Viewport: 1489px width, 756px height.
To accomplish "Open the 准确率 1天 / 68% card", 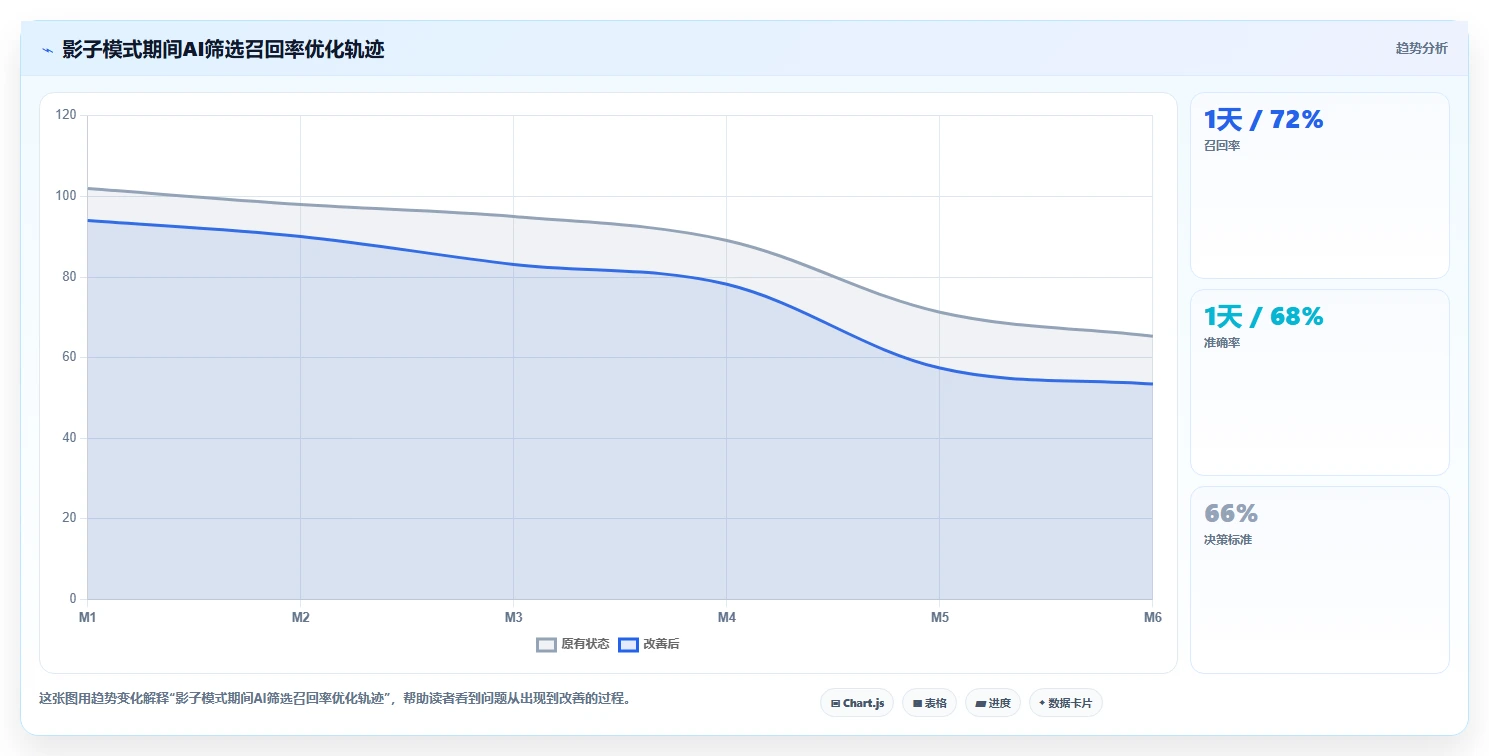I will point(1319,382).
